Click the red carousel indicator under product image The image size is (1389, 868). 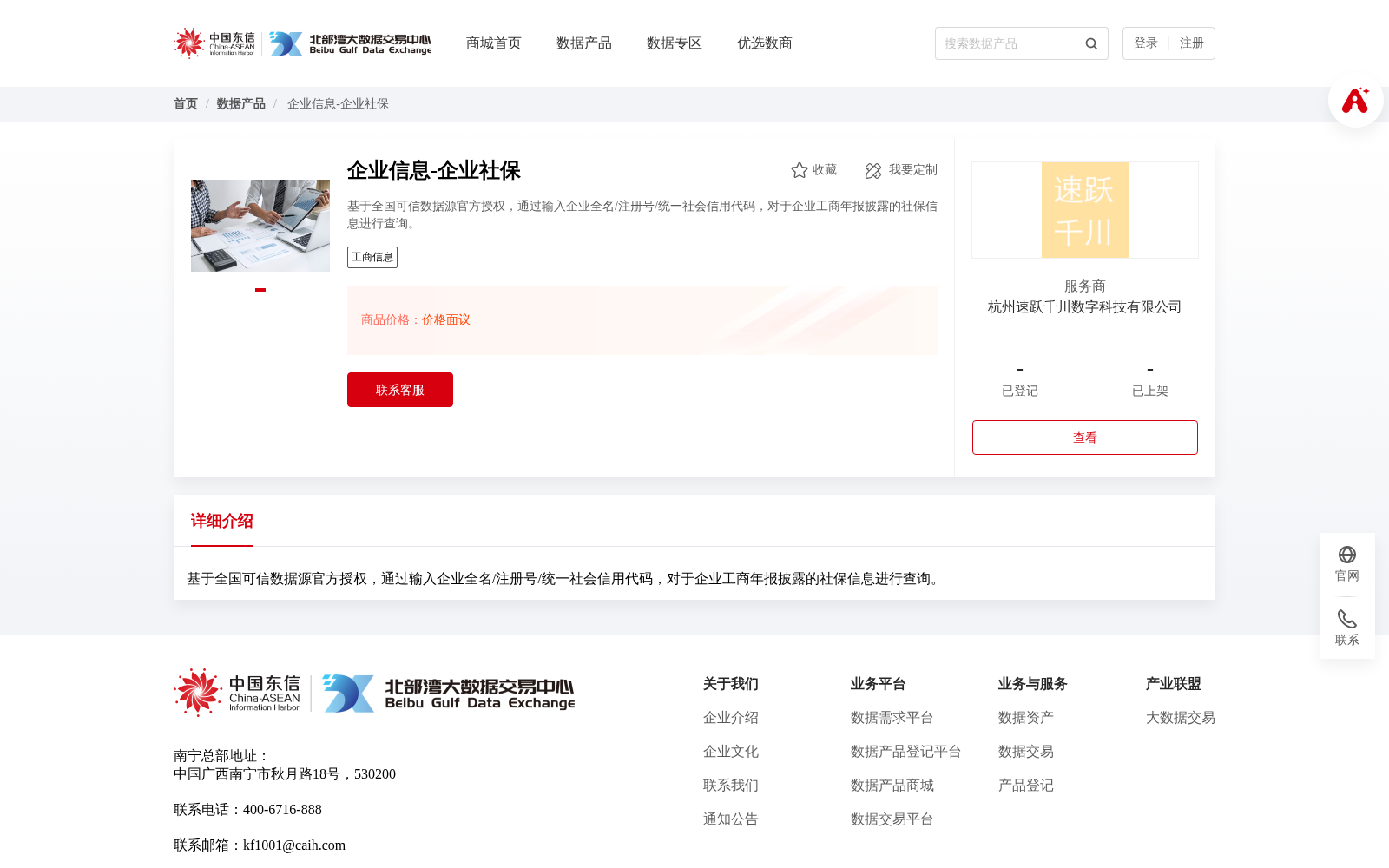[x=260, y=290]
